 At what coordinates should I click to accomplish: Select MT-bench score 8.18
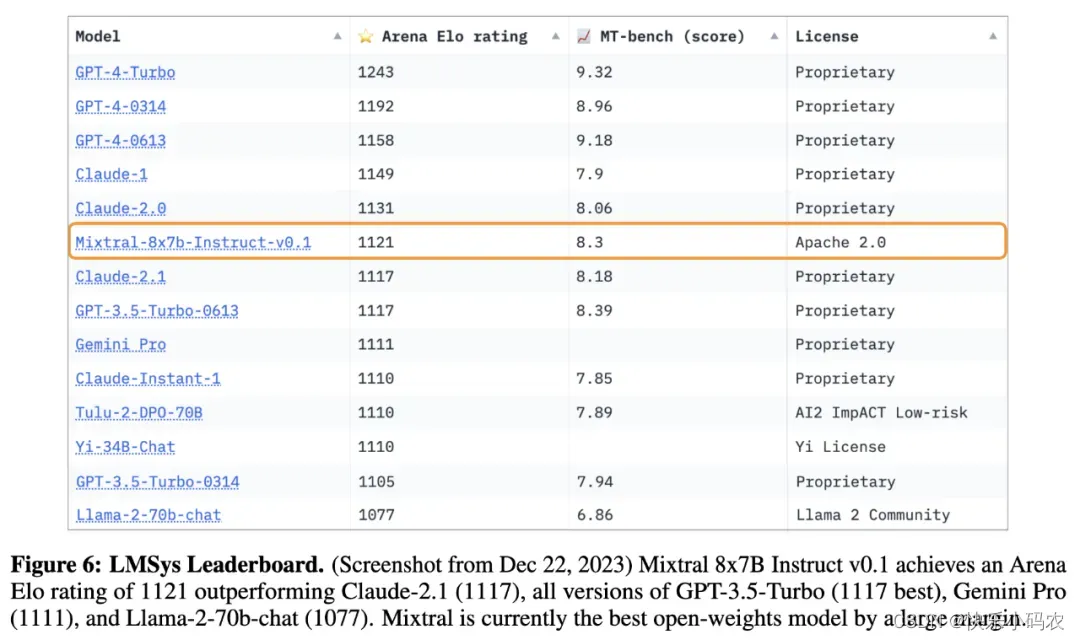pos(594,277)
